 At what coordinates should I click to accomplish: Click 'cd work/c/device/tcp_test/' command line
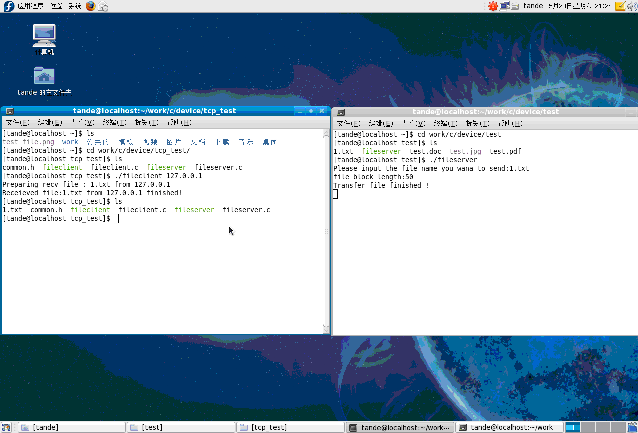[x=138, y=150]
